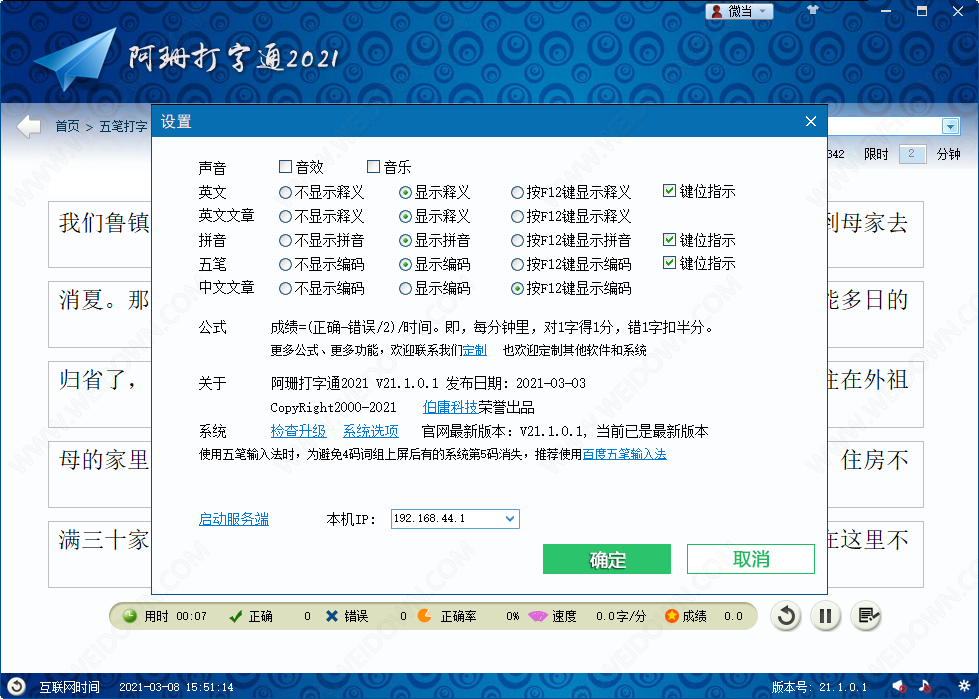Click the 取消 button
The image size is (979, 699).
(x=751, y=559)
